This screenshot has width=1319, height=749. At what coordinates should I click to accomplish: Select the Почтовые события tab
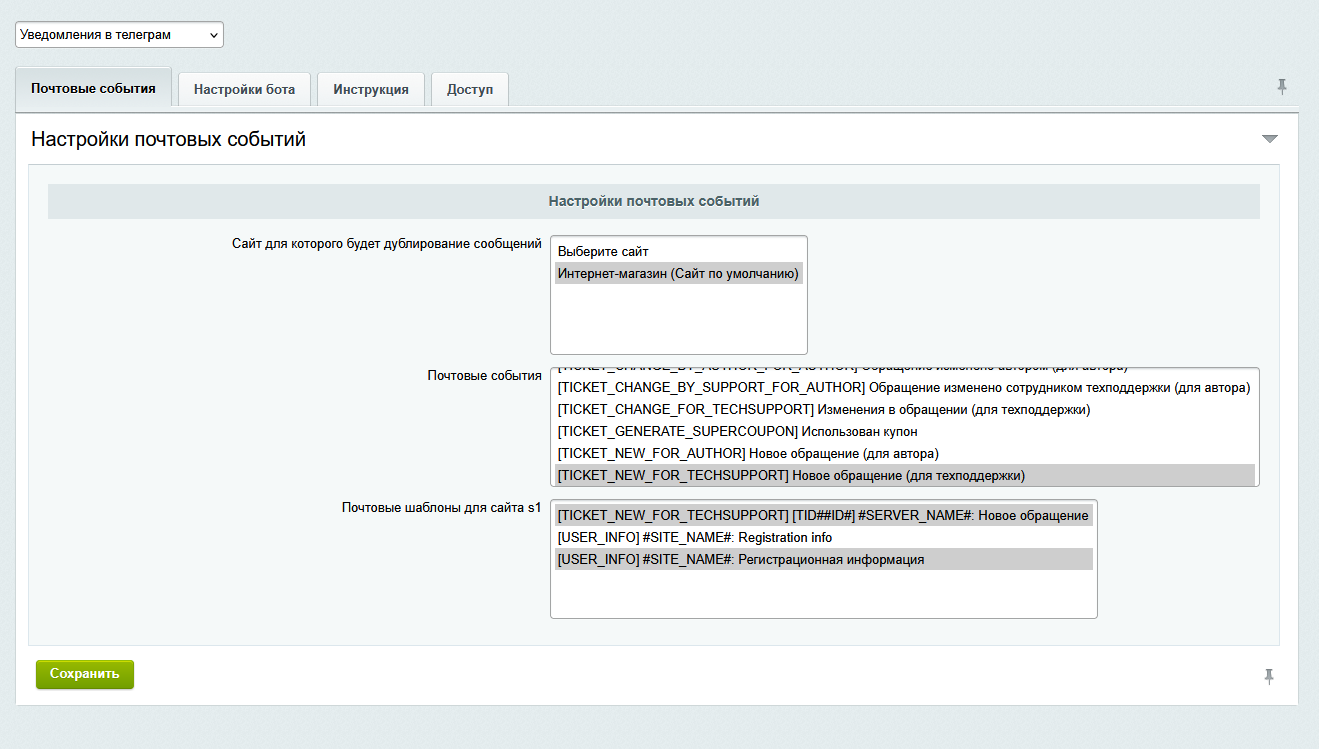[x=93, y=88]
